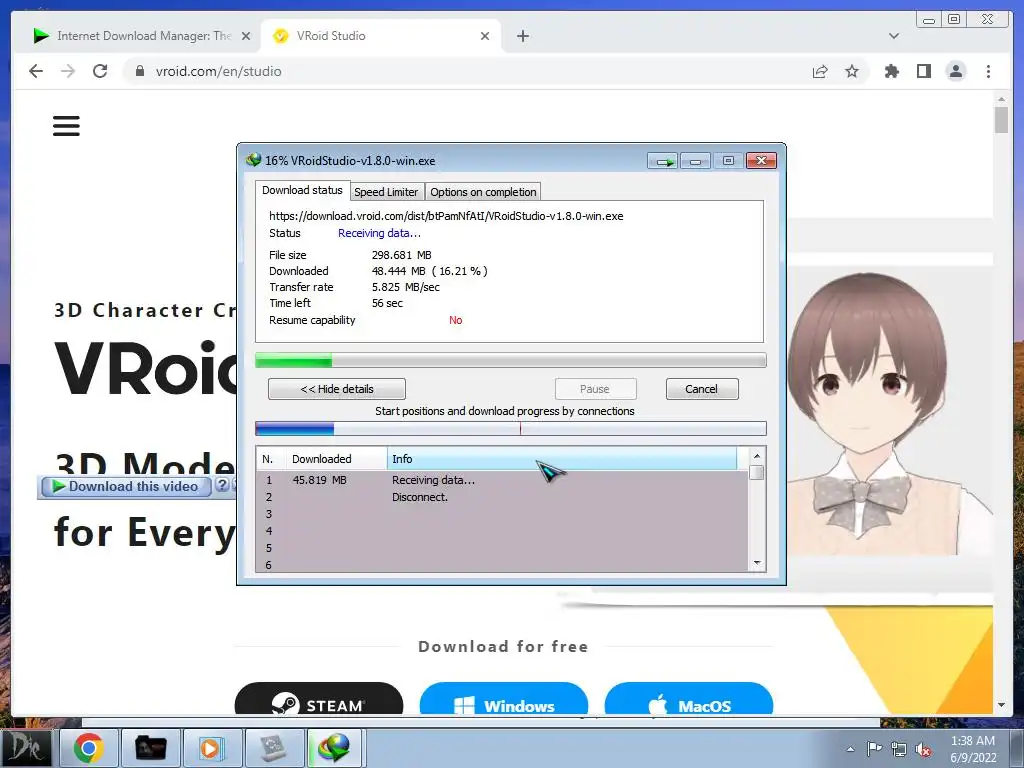Click the Chrome forward arrow
The width and height of the screenshot is (1024, 768).
tap(68, 71)
